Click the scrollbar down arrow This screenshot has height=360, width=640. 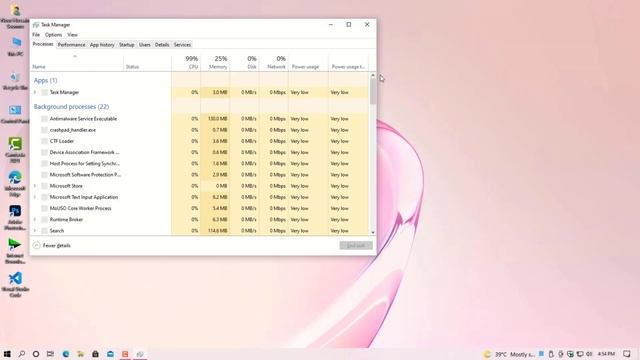coord(373,232)
